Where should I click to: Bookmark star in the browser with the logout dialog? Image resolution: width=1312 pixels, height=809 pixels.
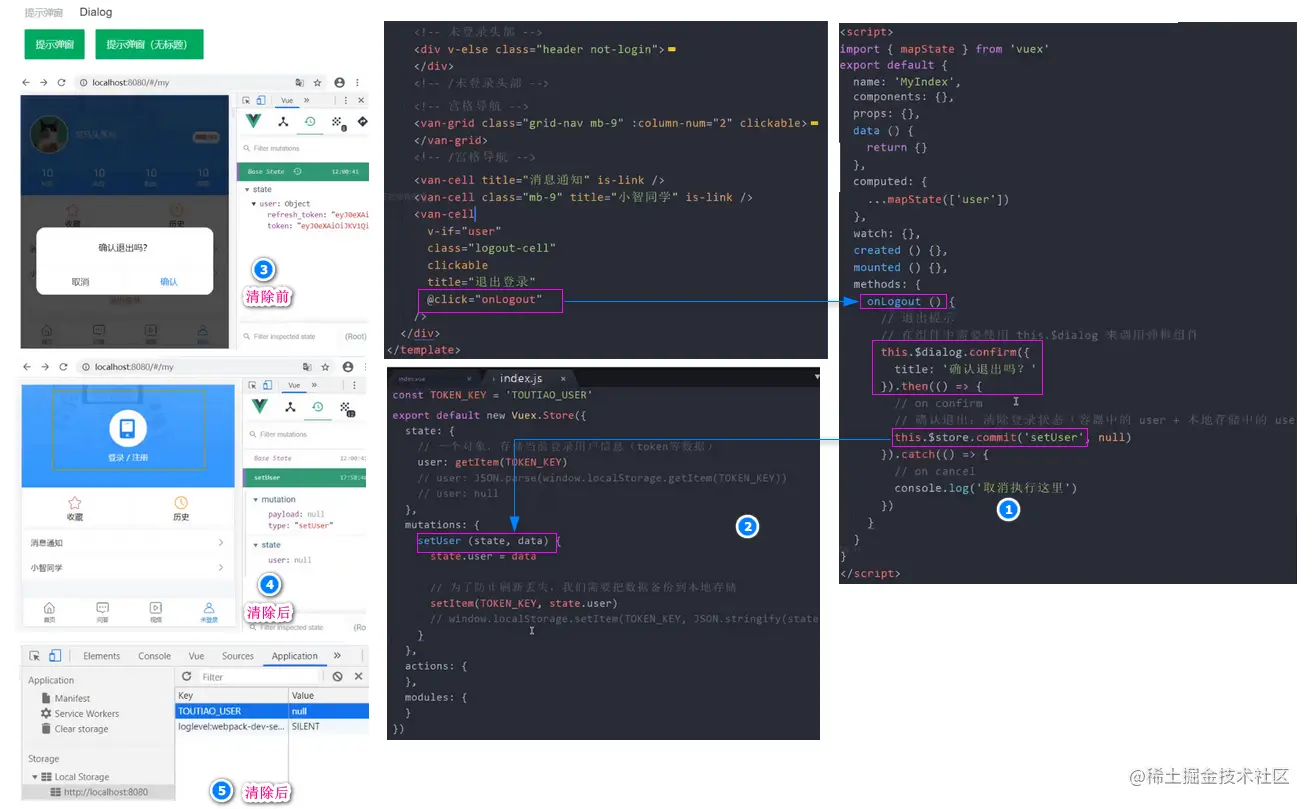pos(318,83)
